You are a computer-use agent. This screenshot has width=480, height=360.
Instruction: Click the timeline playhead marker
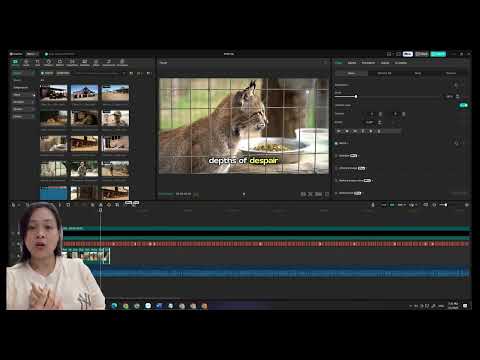(100, 210)
